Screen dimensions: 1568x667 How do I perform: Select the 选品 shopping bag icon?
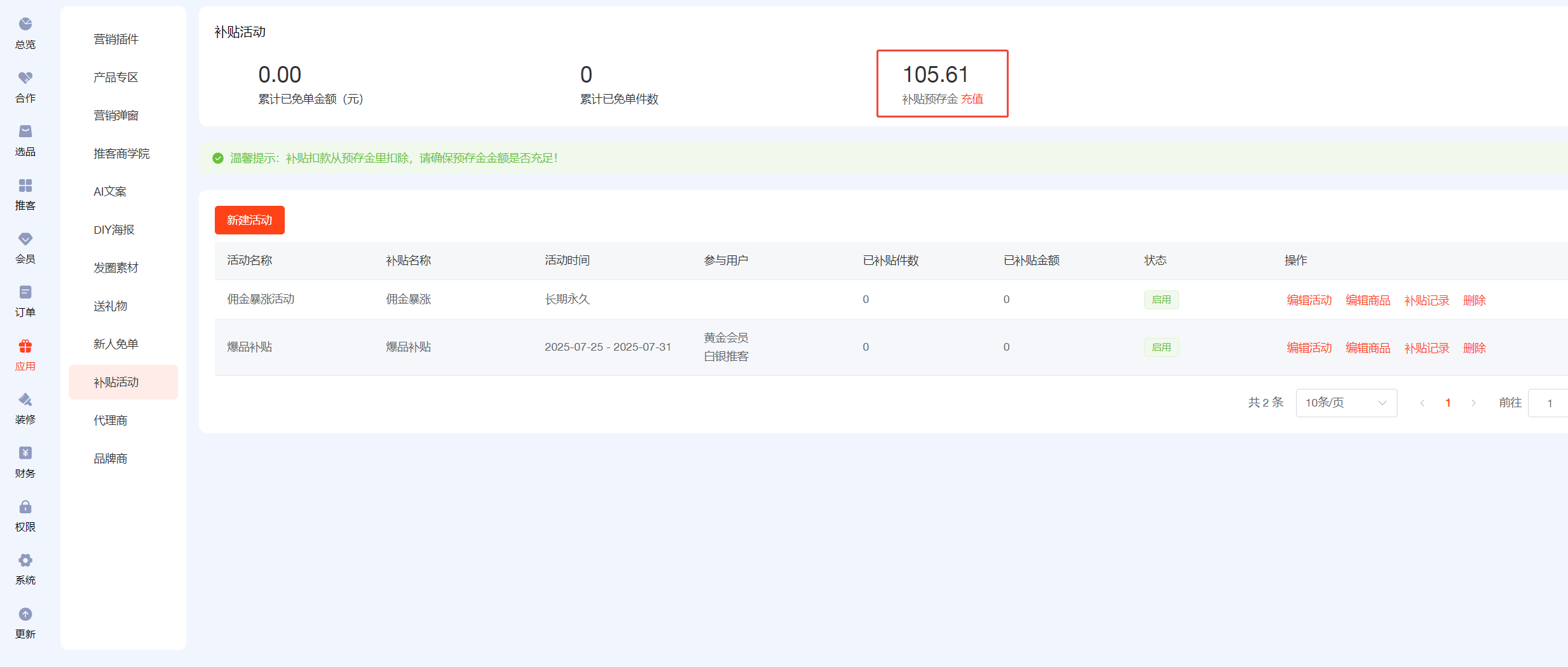pyautogui.click(x=25, y=131)
